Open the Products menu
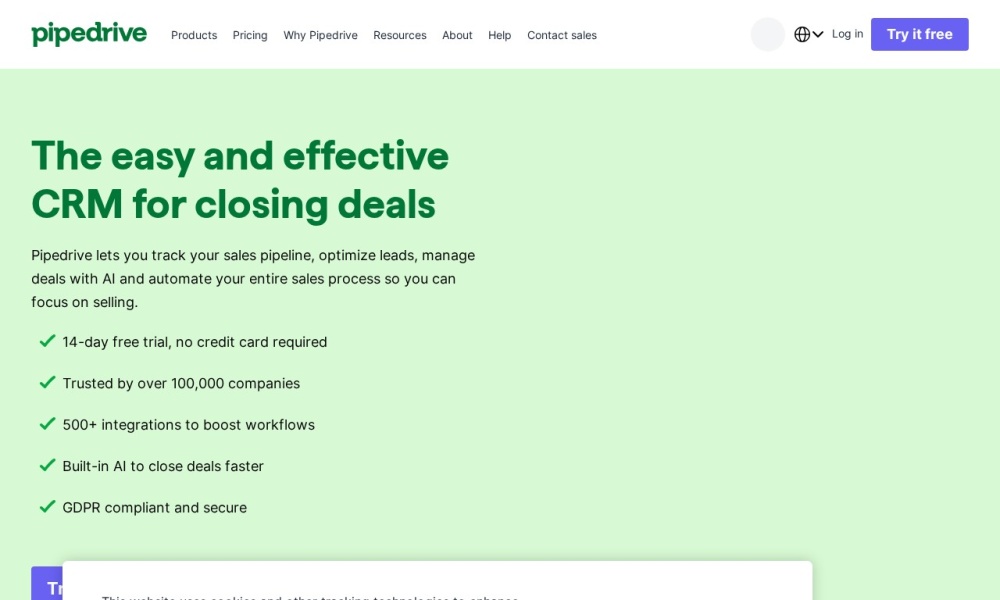This screenshot has height=600, width=1000. tap(194, 35)
